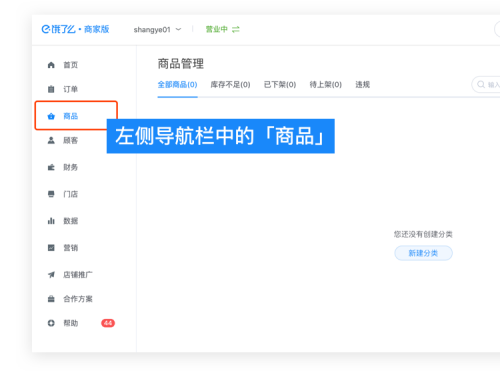Viewport: 500px width, 379px height.
Task: Open orders via the clipboard icon
Action: [51, 89]
